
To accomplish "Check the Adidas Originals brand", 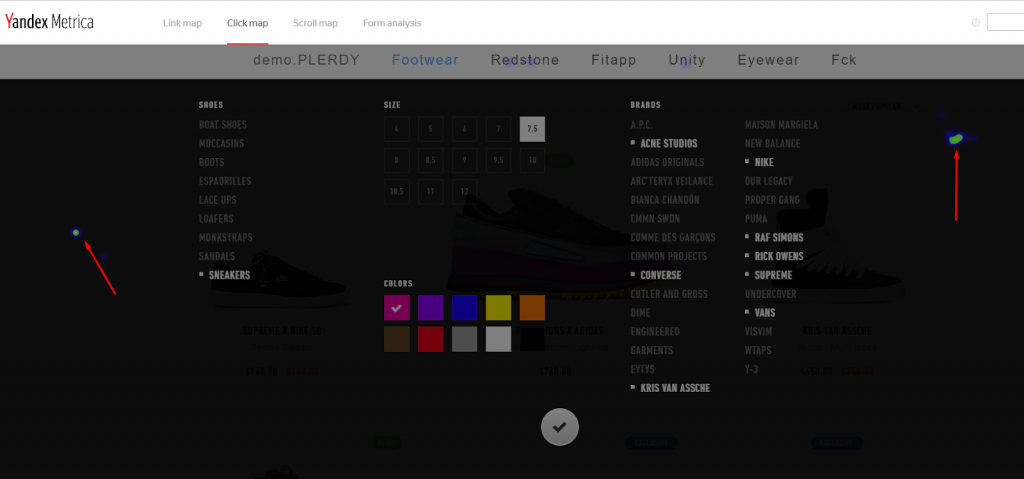I will [667, 162].
